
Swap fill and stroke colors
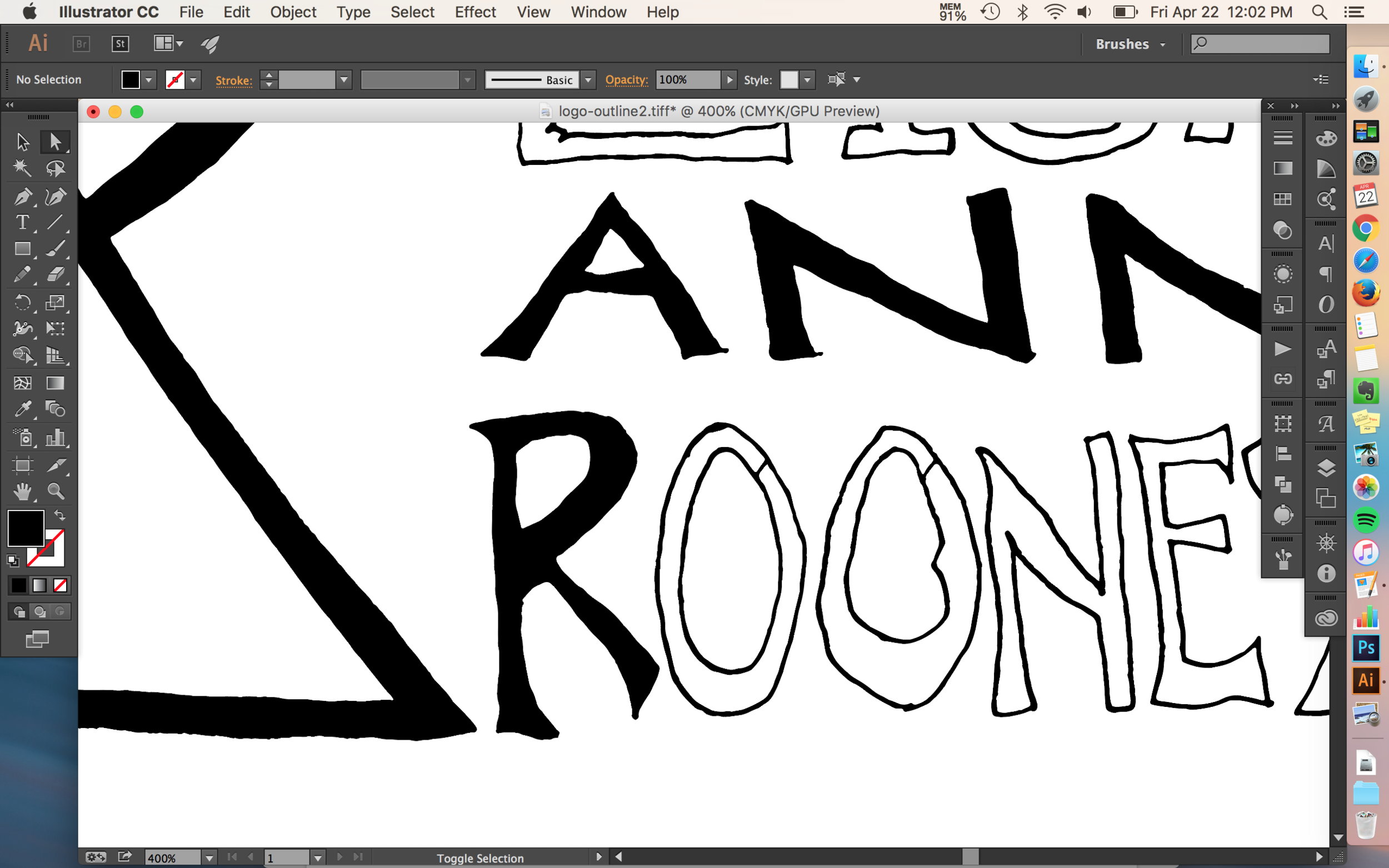click(x=59, y=515)
